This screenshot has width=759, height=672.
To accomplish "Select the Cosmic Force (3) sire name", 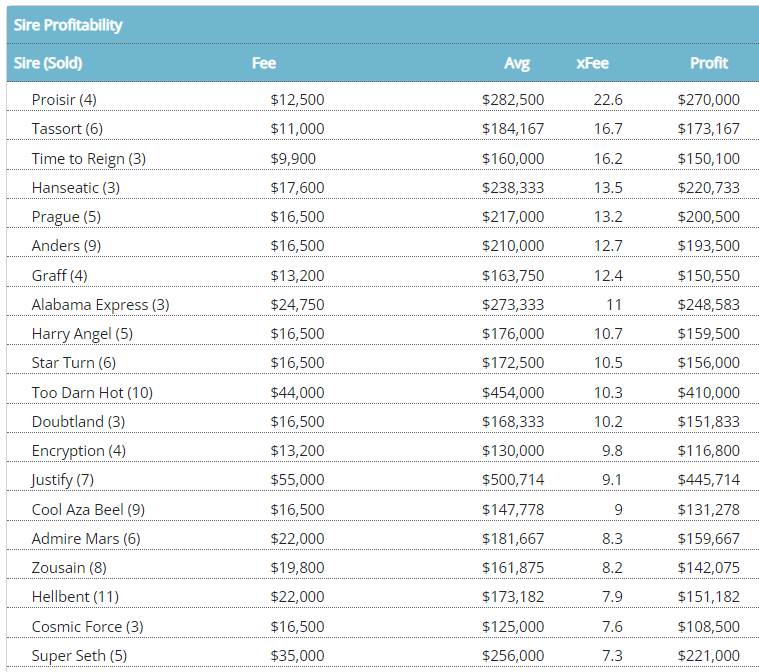I will point(88,627).
